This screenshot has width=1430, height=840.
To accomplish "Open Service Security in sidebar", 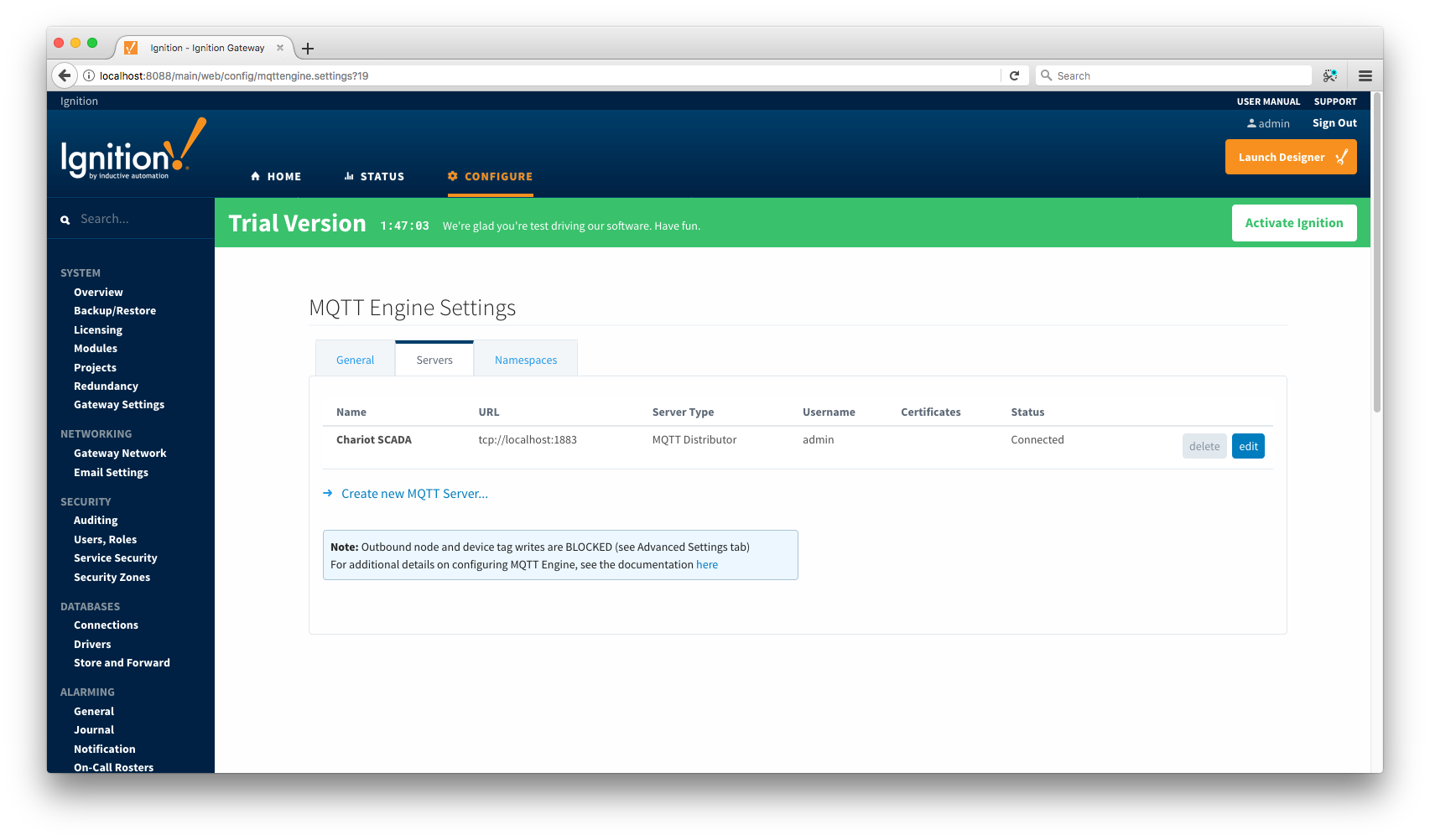I will pyautogui.click(x=115, y=558).
